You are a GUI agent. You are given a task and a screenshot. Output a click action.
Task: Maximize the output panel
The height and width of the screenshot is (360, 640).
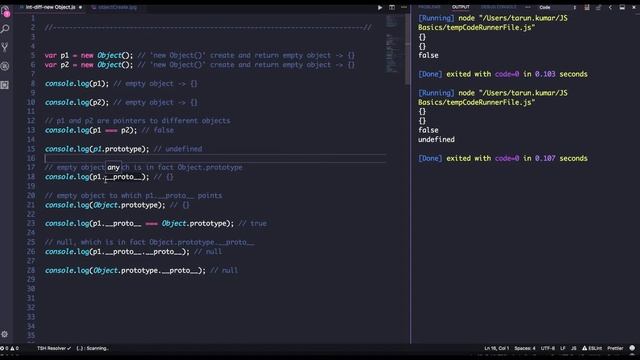(x=622, y=7)
